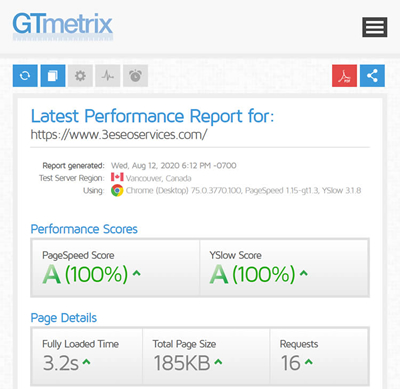
Task: Select the PageSpeed Score A (100%) value
Action: 85,274
